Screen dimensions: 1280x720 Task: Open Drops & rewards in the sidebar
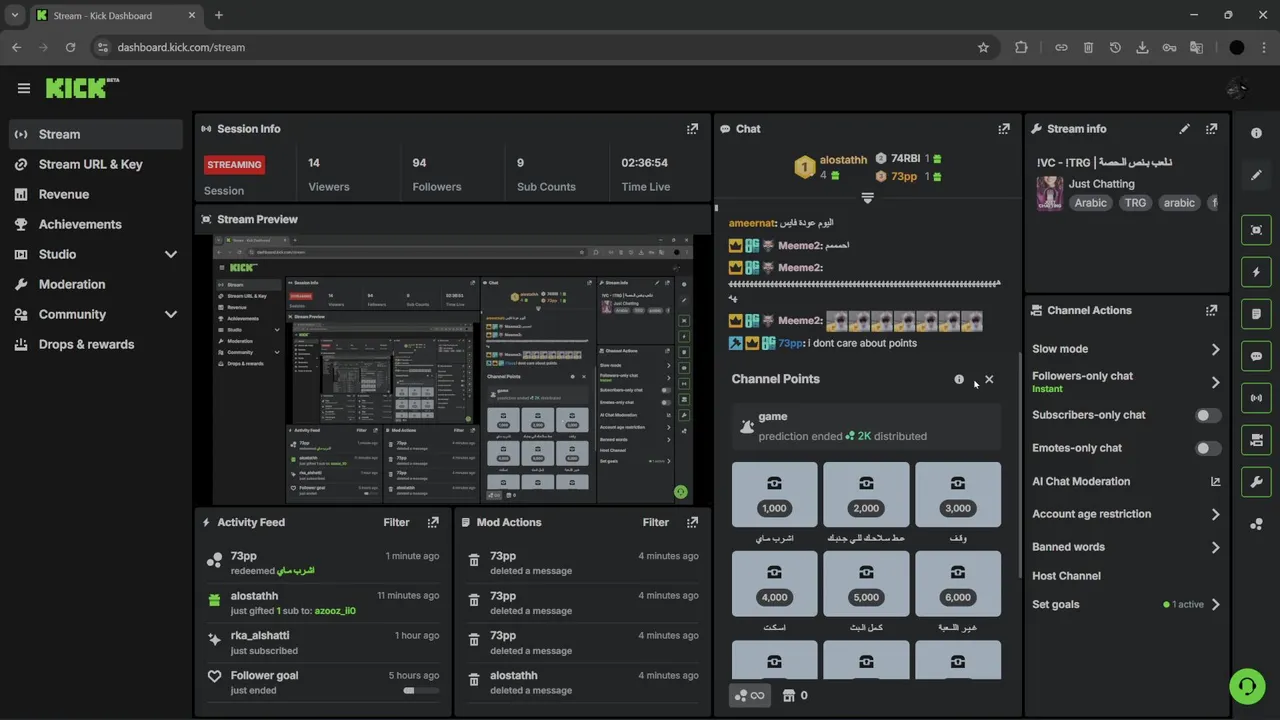click(96, 344)
